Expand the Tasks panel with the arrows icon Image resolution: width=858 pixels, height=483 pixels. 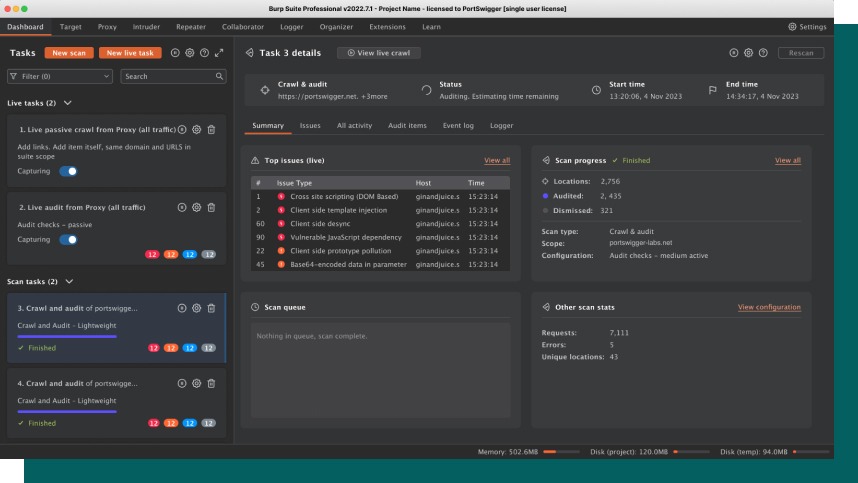(218, 53)
